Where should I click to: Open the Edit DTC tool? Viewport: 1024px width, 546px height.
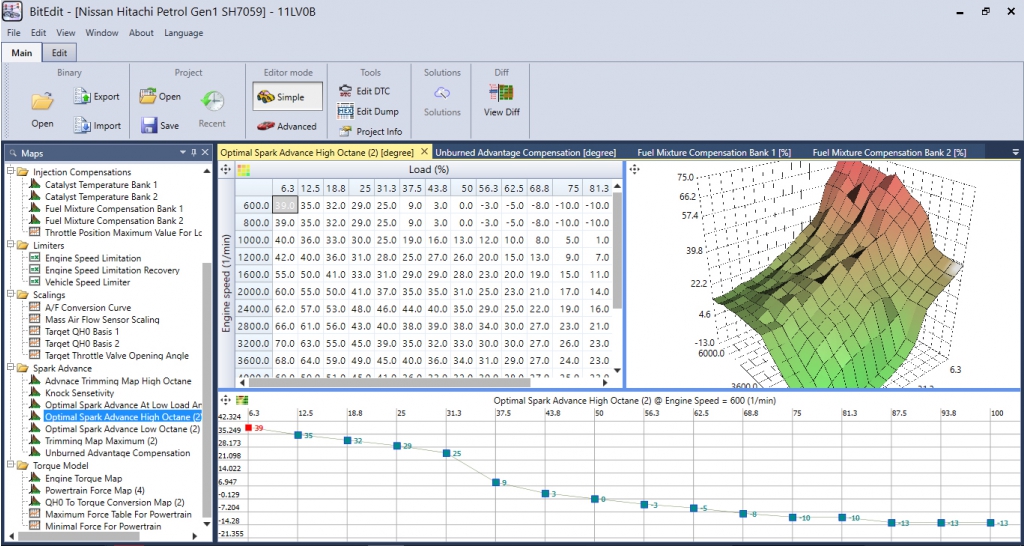(x=364, y=91)
